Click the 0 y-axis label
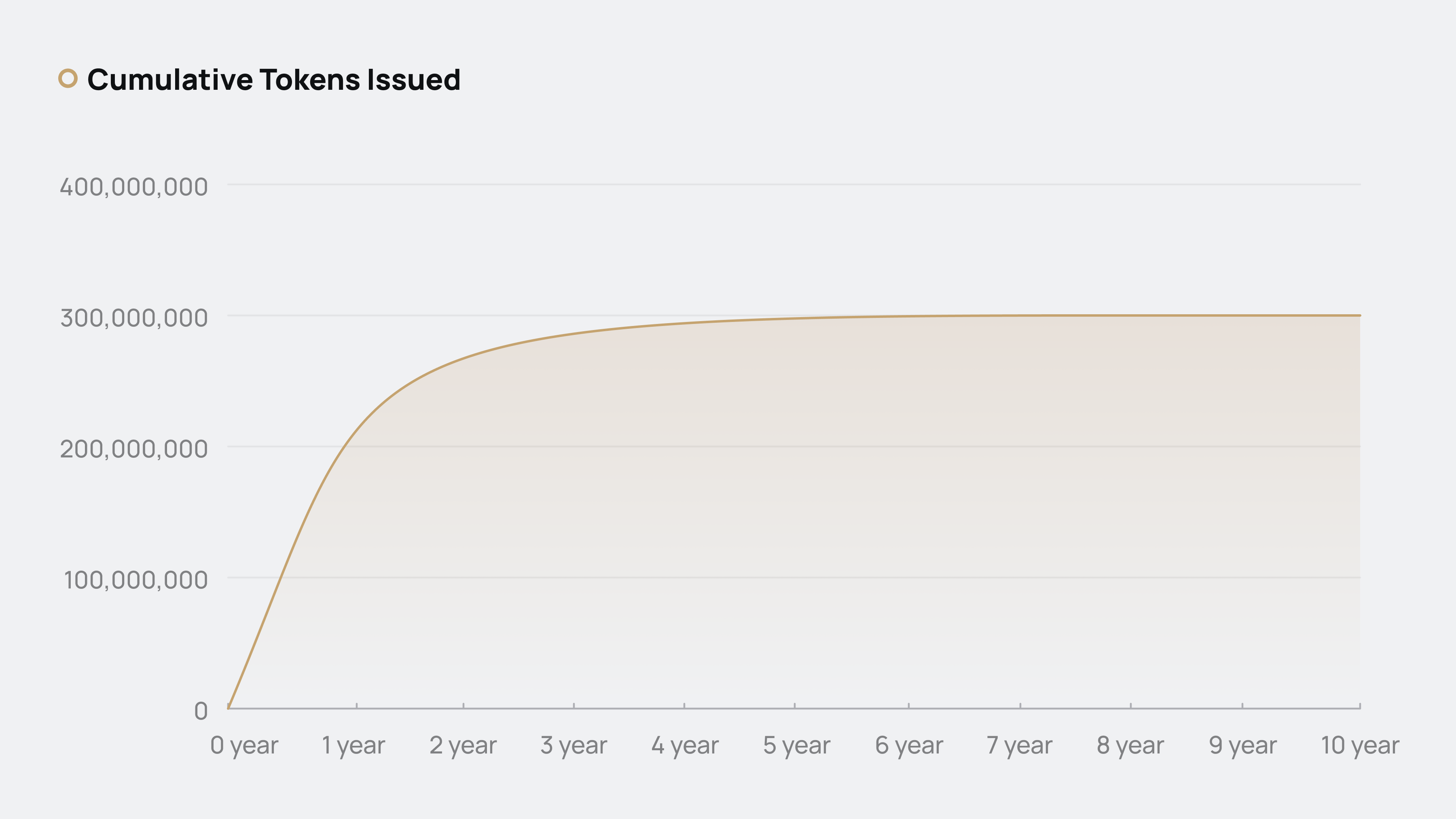The image size is (1456, 819). click(201, 711)
